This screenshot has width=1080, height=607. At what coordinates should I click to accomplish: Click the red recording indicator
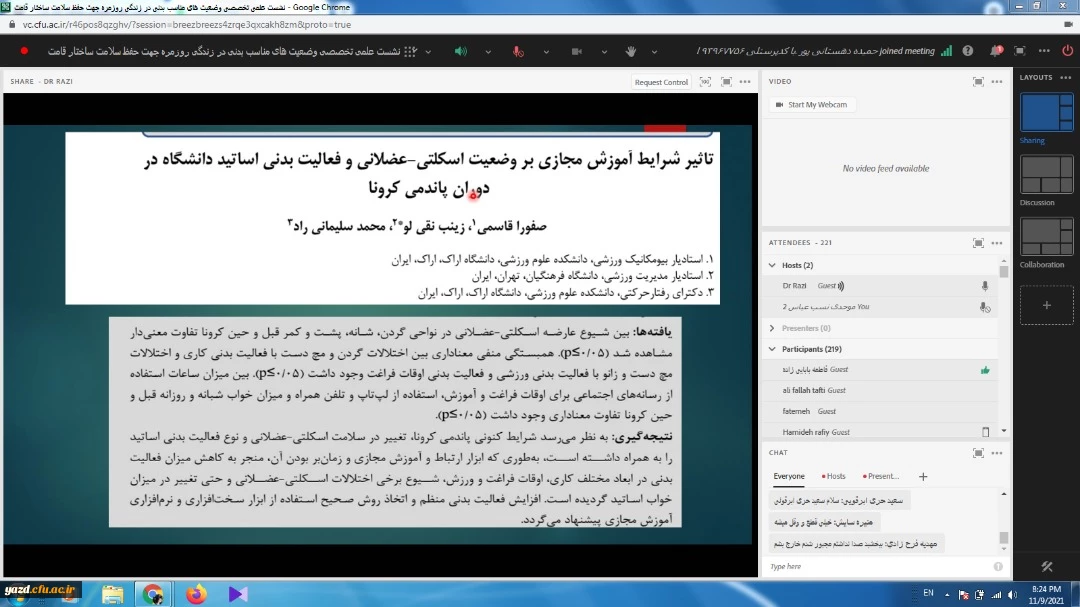pyautogui.click(x=24, y=51)
